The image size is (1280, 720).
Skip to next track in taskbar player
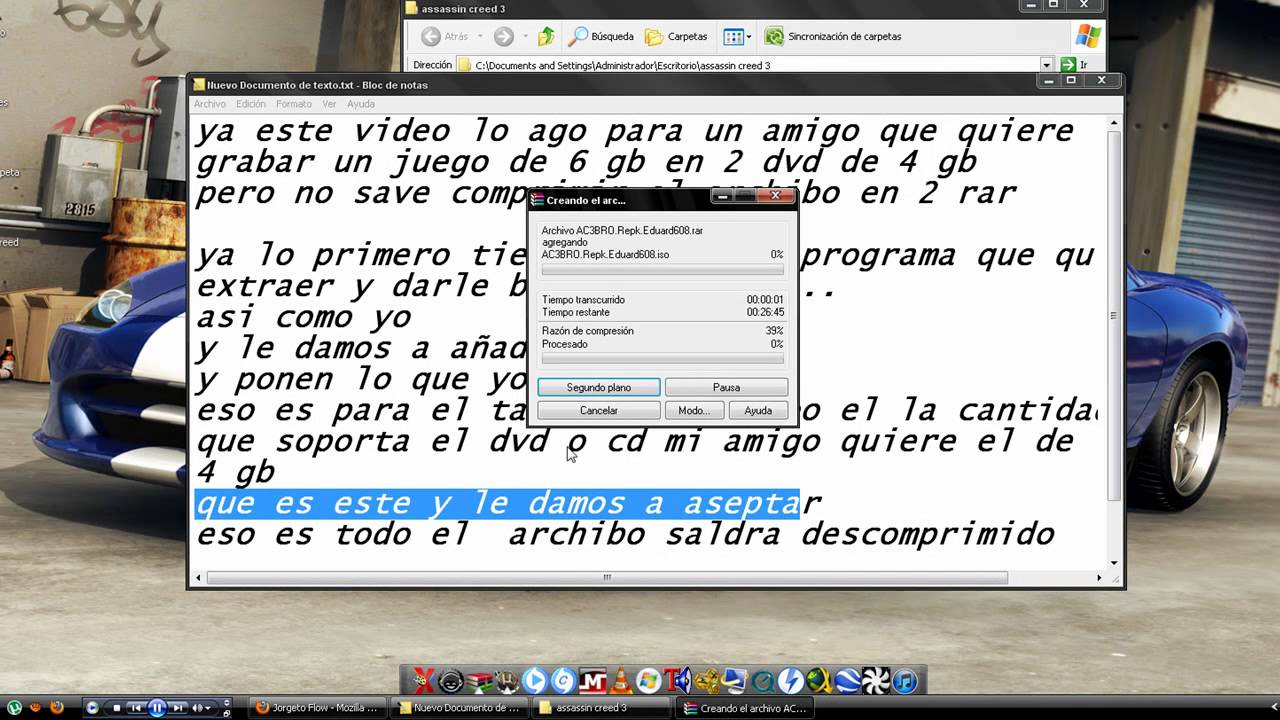pyautogui.click(x=178, y=708)
